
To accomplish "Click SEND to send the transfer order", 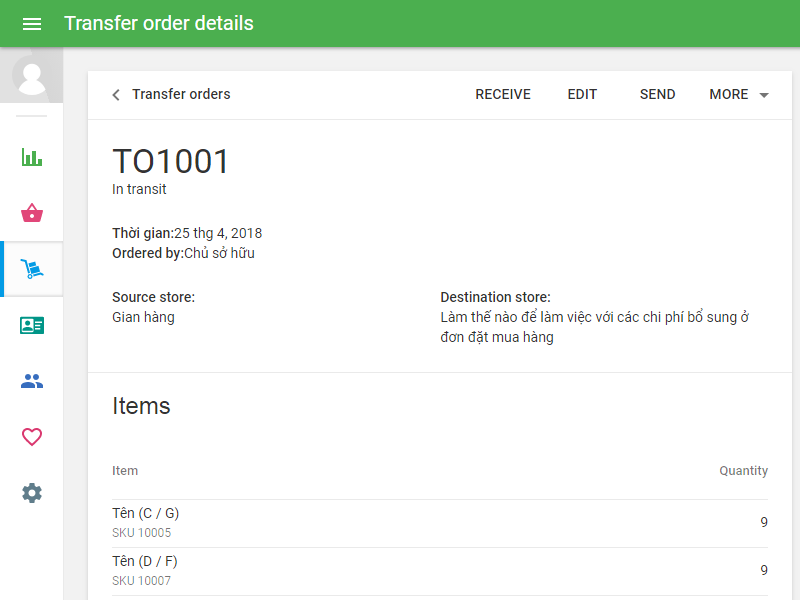I will pyautogui.click(x=657, y=94).
